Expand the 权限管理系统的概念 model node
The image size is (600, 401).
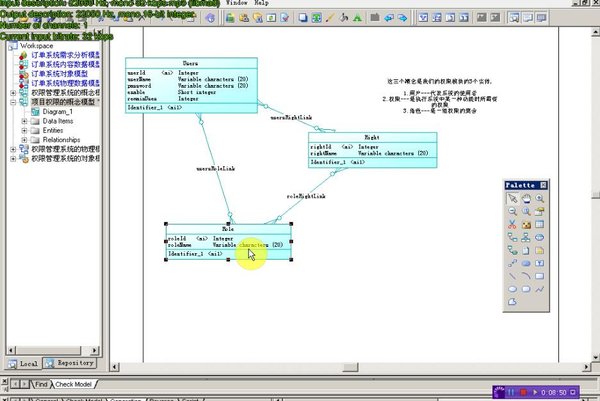[x=13, y=93]
